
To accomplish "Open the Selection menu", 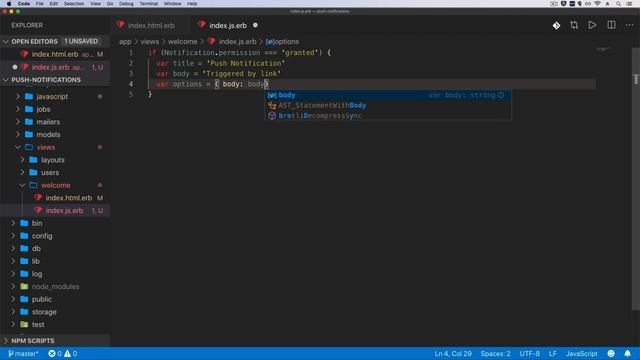I will pos(74,4).
